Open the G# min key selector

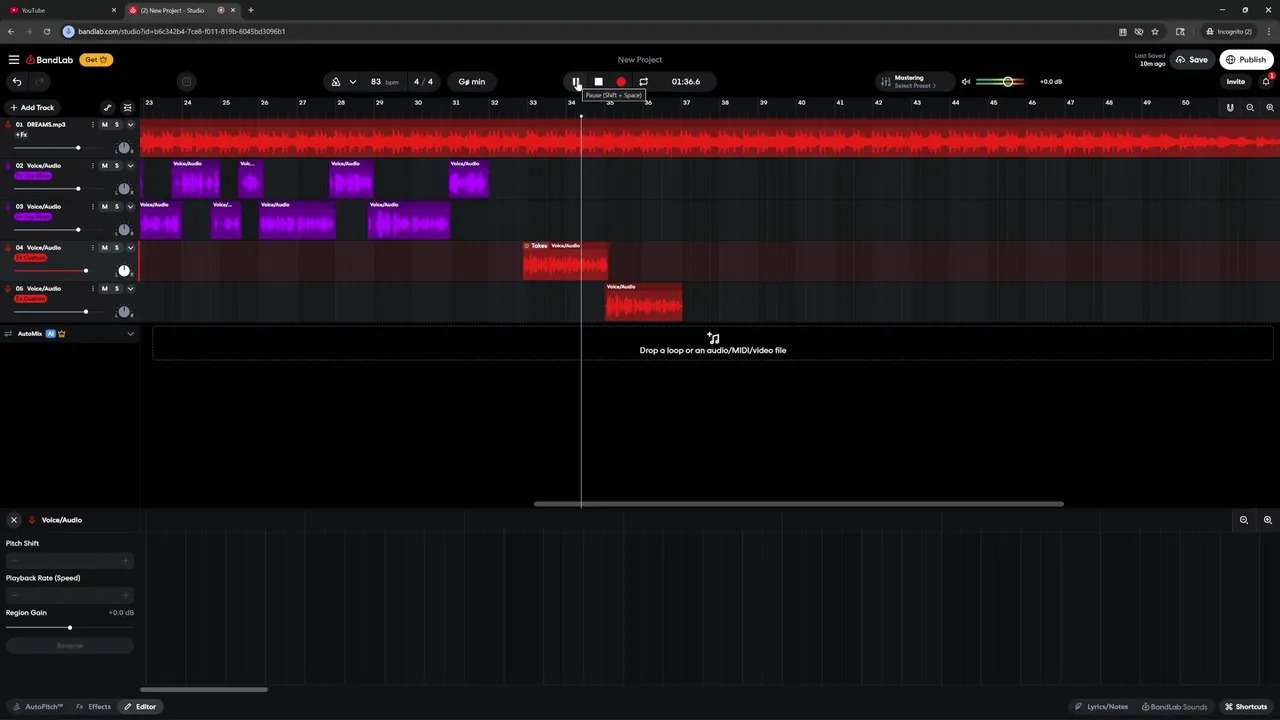(x=472, y=82)
